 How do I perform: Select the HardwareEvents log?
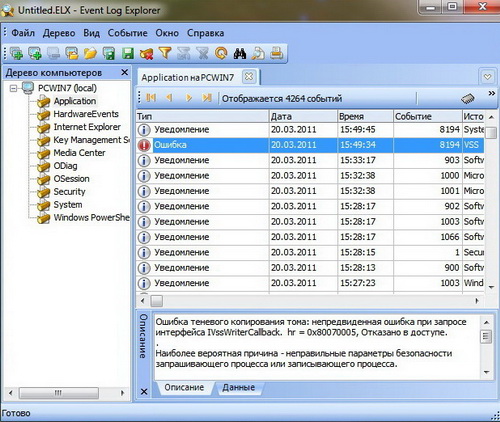86,114
